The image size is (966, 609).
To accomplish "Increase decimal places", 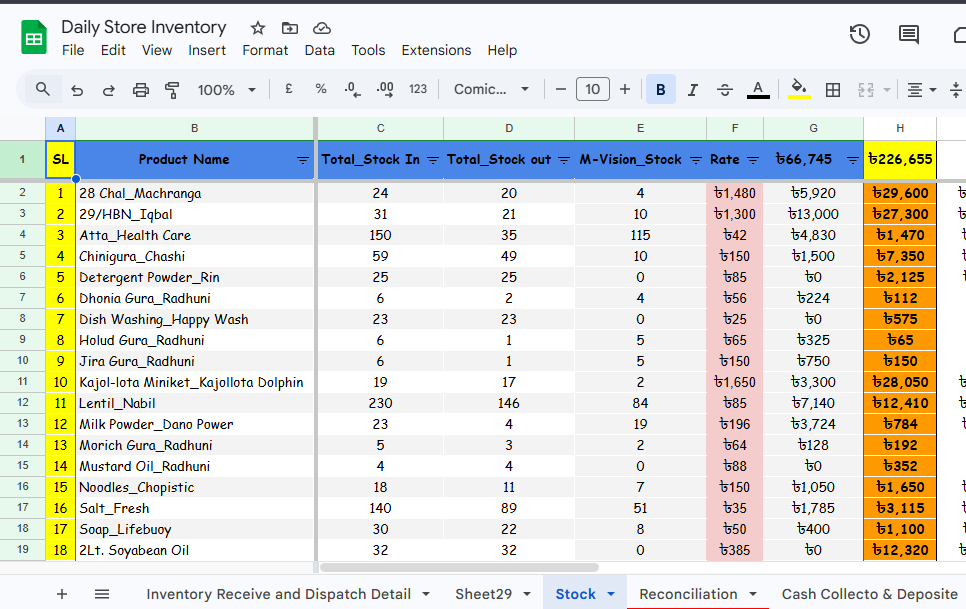I will coord(385,90).
